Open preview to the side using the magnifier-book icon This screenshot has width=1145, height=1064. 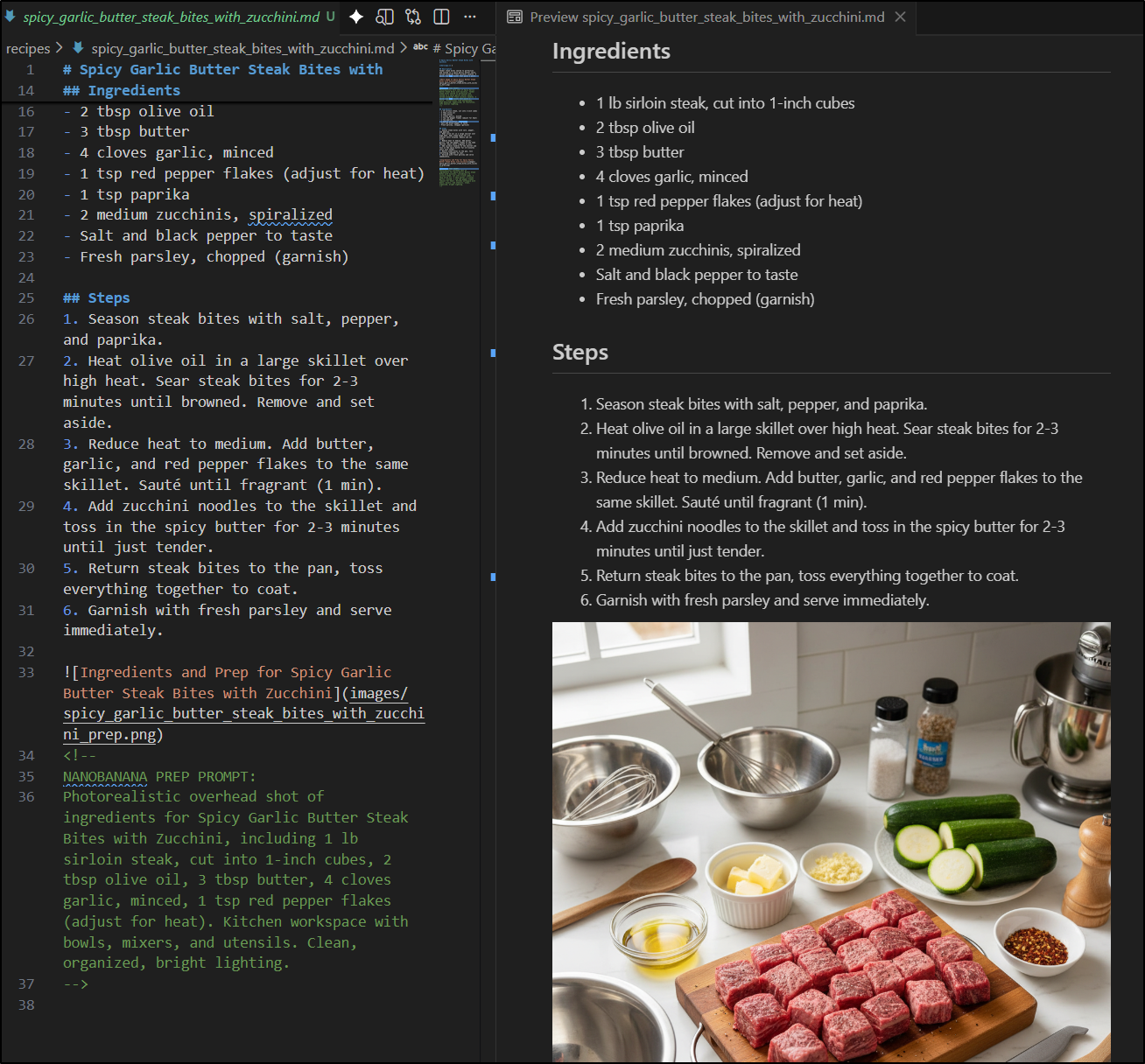click(384, 17)
